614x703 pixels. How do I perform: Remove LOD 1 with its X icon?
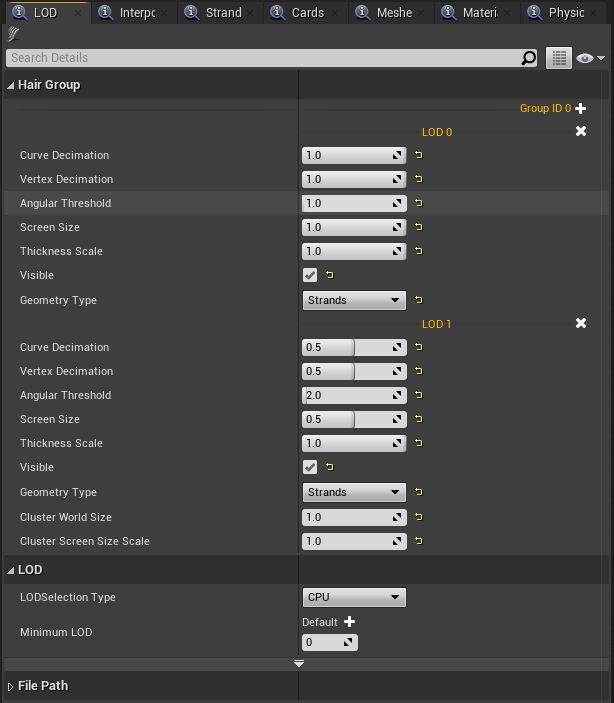(581, 324)
